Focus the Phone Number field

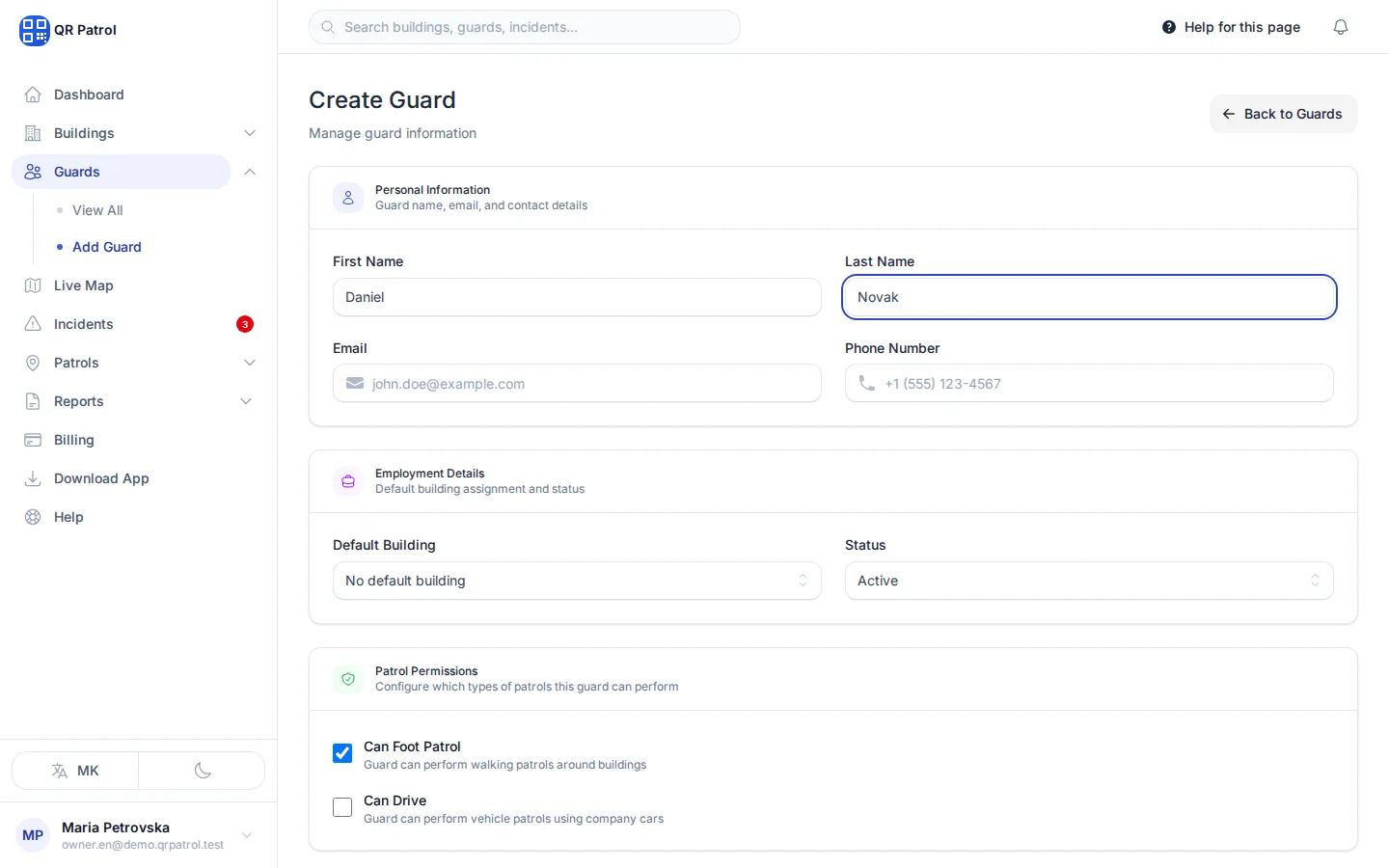click(x=1089, y=383)
